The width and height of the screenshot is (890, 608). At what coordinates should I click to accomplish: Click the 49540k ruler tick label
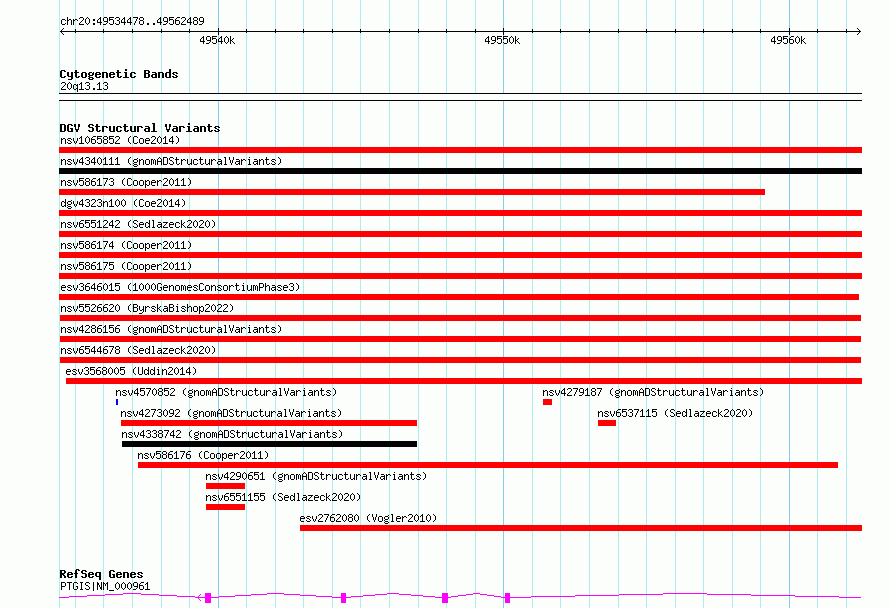point(217,40)
